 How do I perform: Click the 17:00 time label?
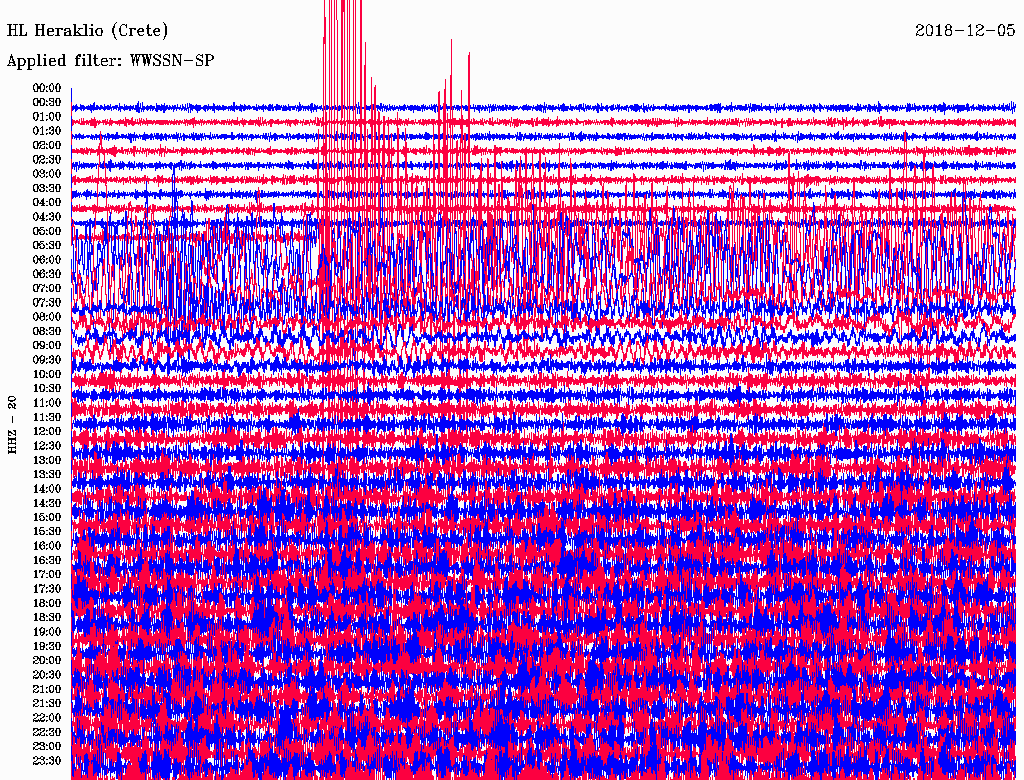[47, 575]
